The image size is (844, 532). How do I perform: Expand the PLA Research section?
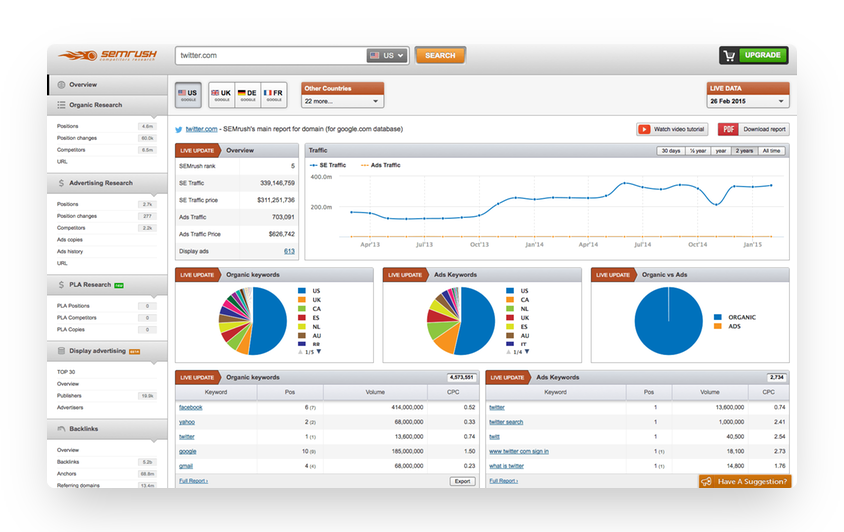[x=107, y=285]
